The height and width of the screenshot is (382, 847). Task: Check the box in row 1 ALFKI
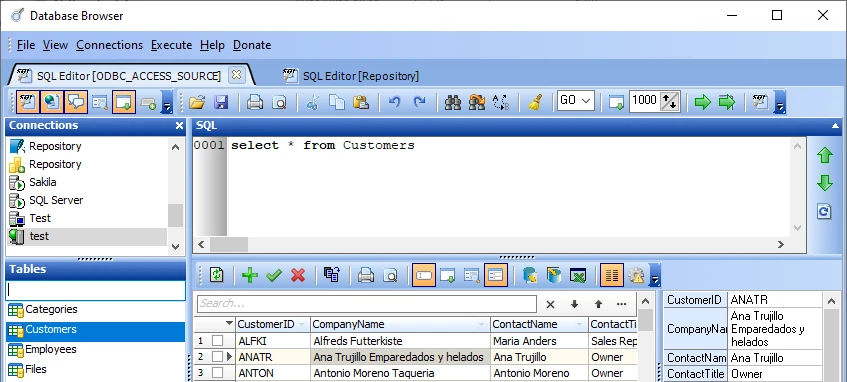click(217, 341)
